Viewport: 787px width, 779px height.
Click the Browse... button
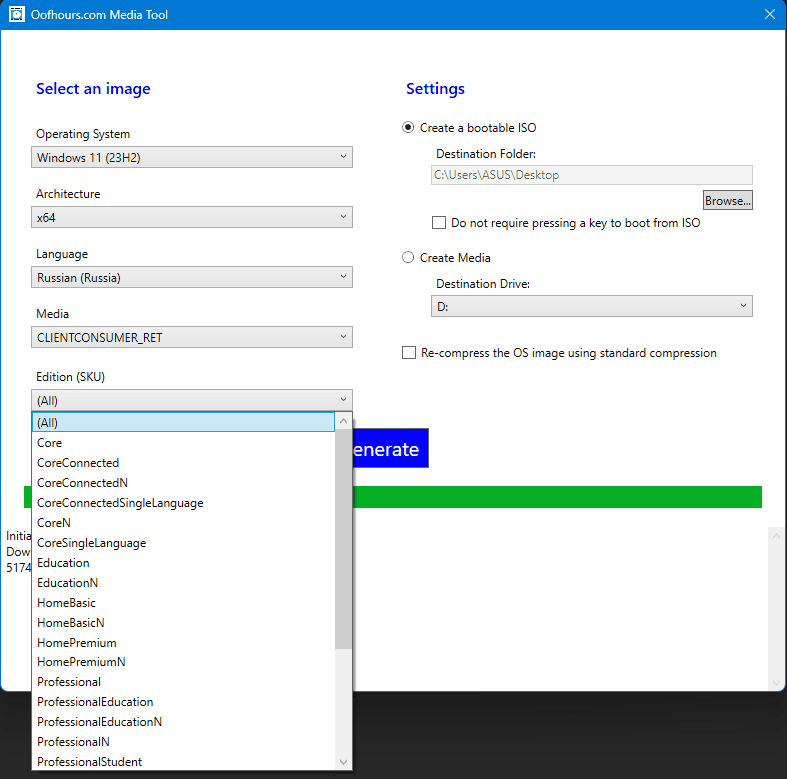coord(727,201)
